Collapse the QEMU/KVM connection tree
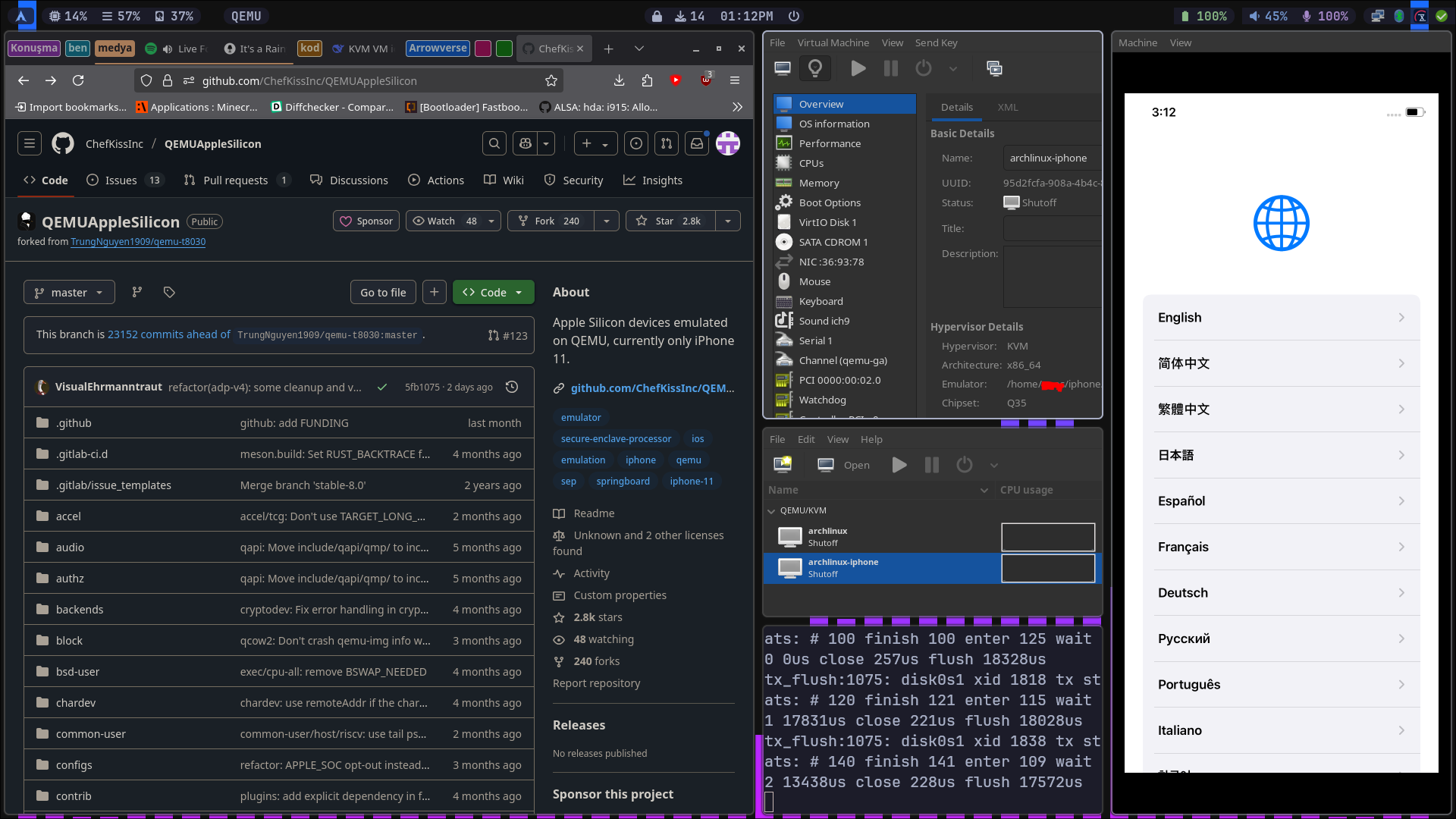The image size is (1456, 819). point(772,511)
